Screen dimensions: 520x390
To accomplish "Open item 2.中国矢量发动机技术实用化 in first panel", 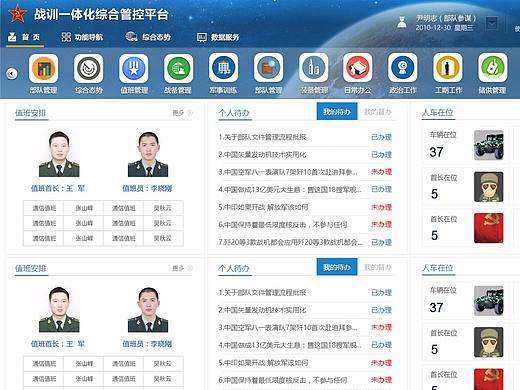I will click(x=262, y=155).
